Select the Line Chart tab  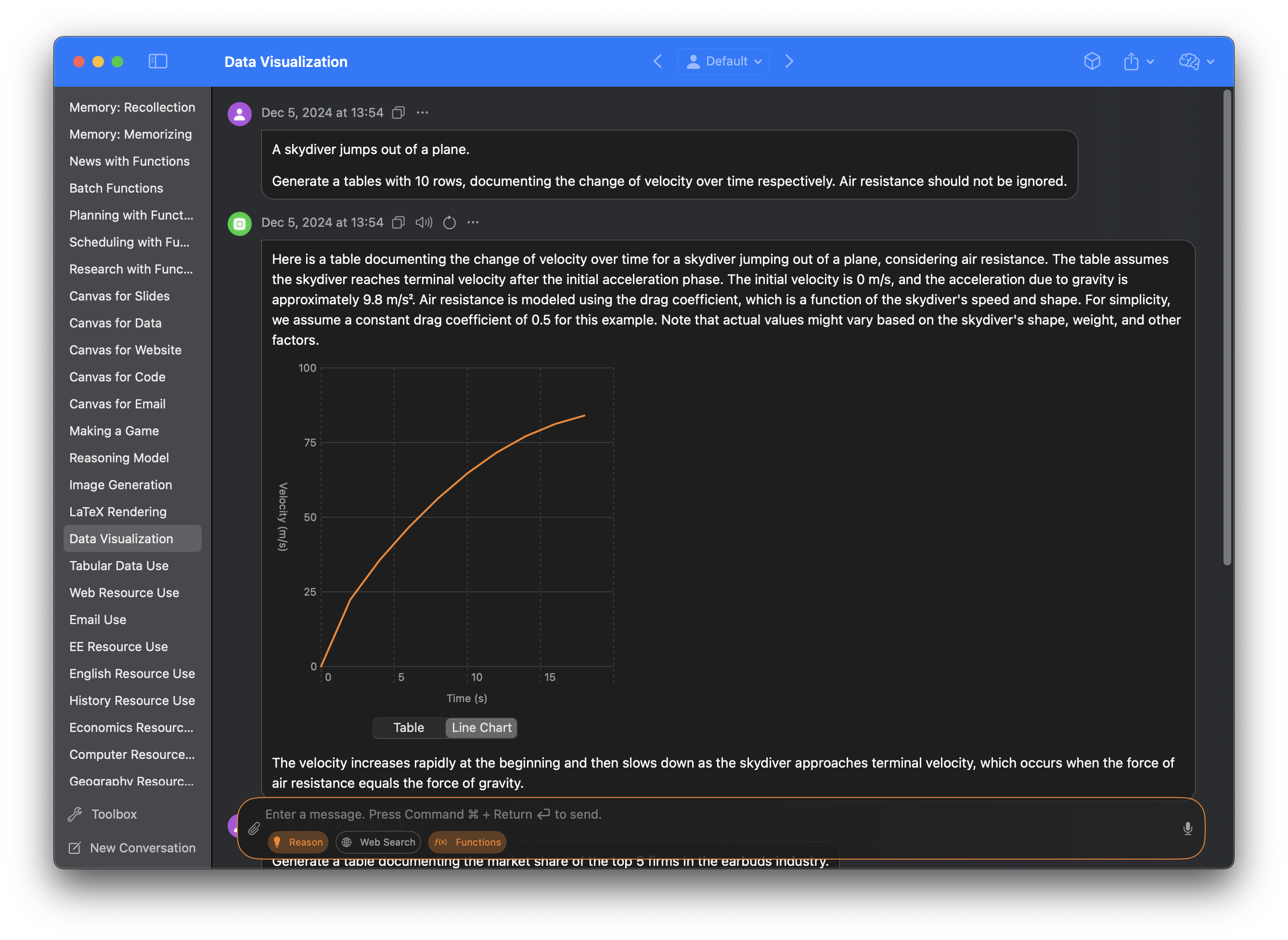coord(481,728)
